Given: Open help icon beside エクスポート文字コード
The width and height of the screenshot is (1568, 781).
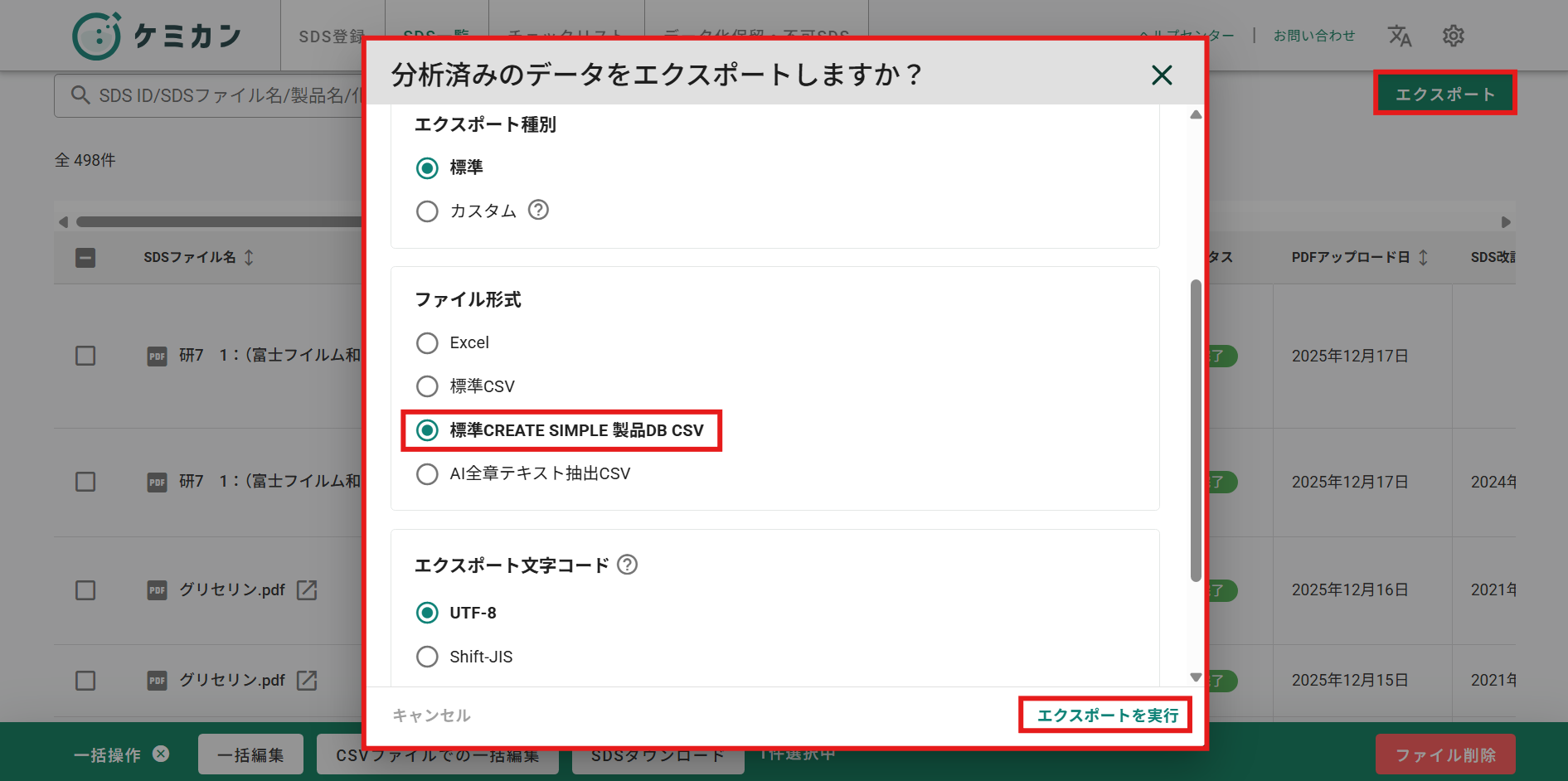Looking at the screenshot, I should point(628,565).
